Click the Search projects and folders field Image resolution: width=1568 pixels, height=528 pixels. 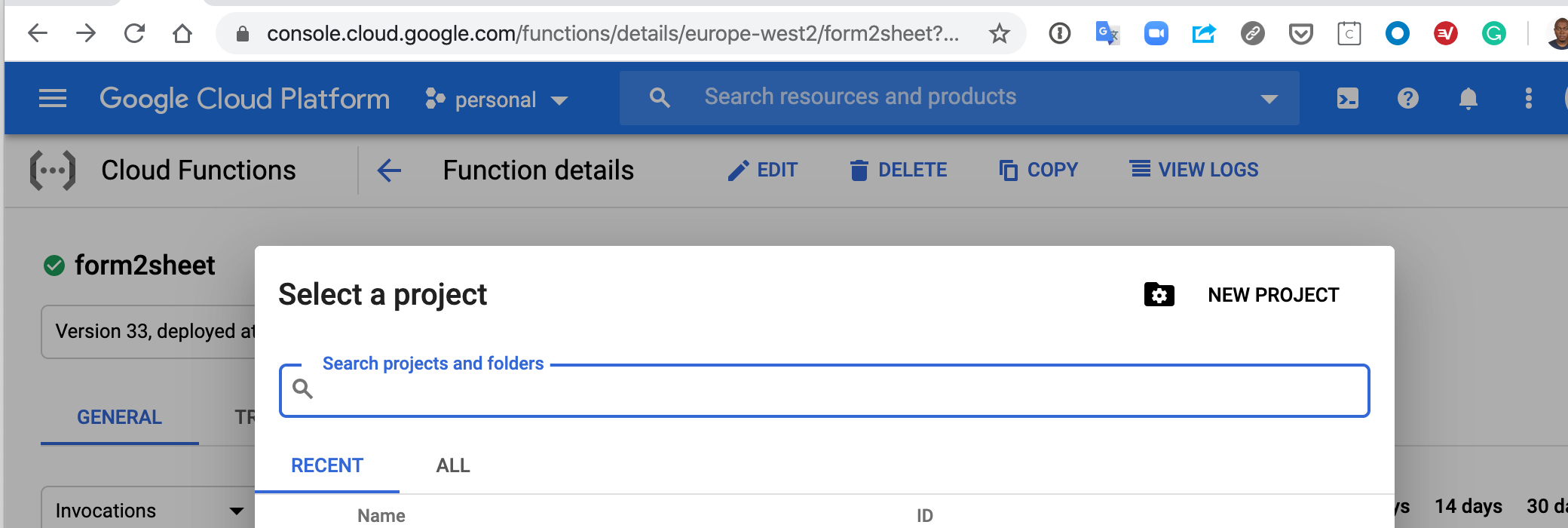(824, 391)
